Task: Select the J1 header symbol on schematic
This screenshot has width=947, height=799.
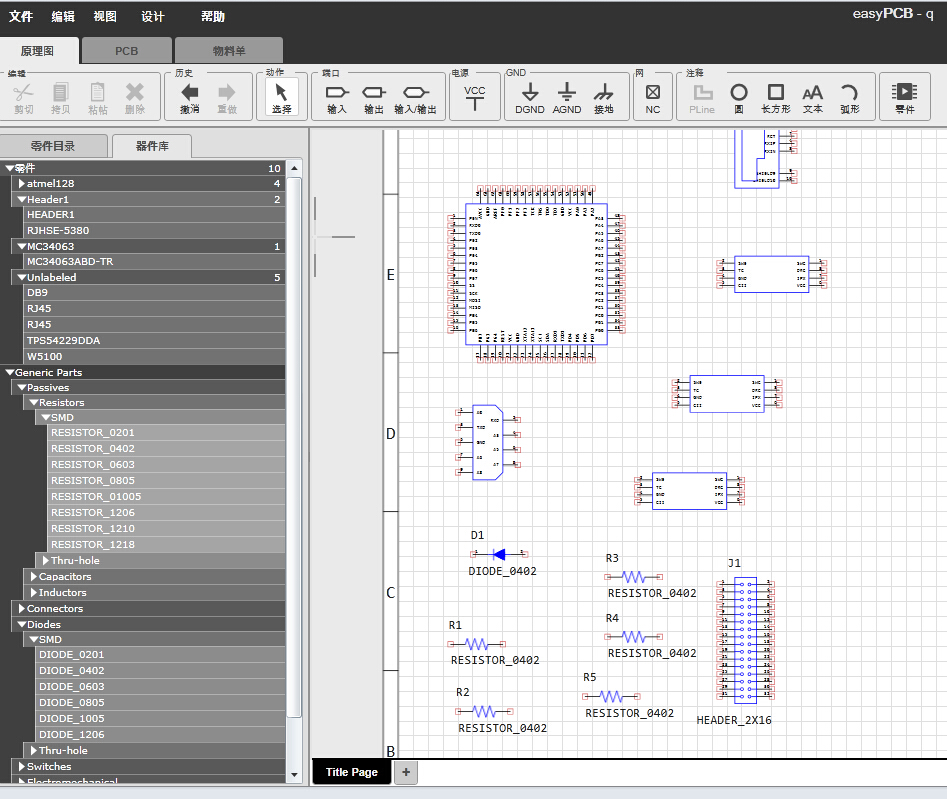Action: [x=745, y=640]
